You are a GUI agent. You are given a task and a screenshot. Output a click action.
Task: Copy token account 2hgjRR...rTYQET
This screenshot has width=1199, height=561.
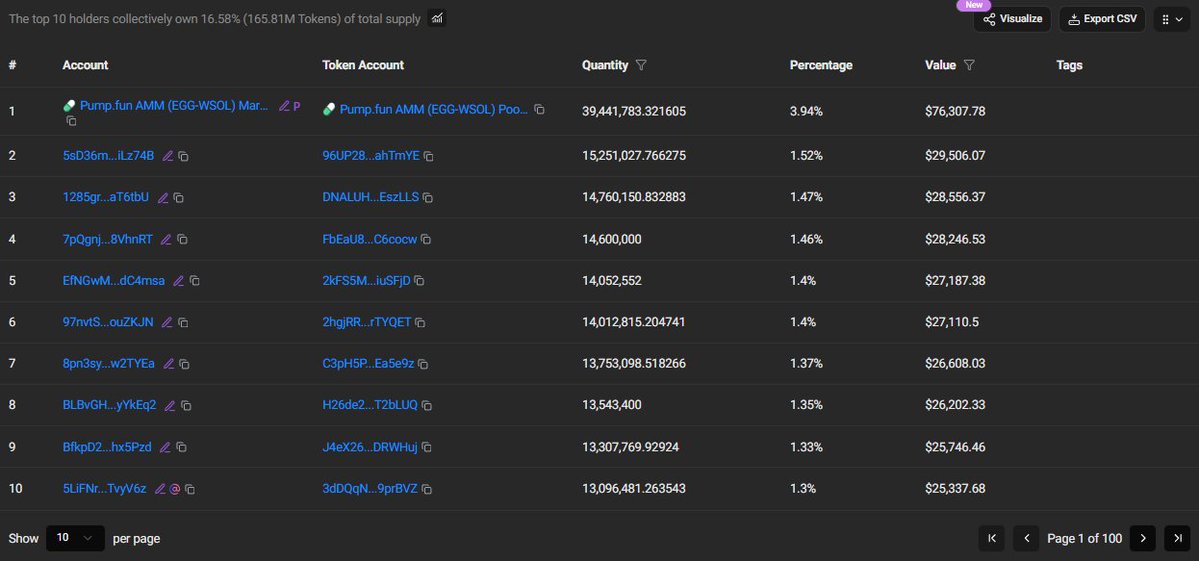tap(420, 323)
